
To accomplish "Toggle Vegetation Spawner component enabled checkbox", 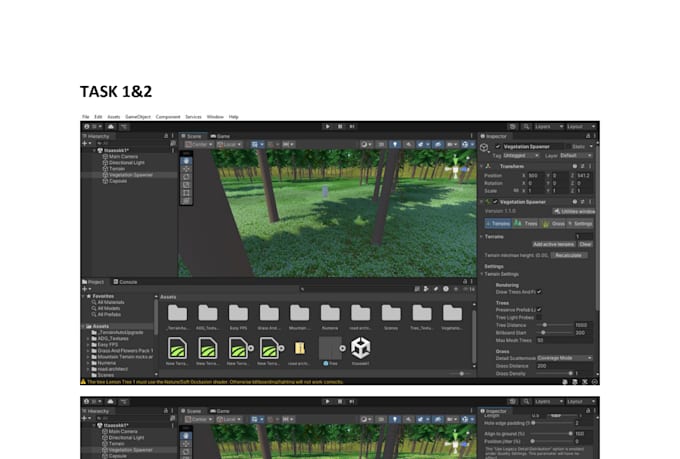I will (x=495, y=202).
